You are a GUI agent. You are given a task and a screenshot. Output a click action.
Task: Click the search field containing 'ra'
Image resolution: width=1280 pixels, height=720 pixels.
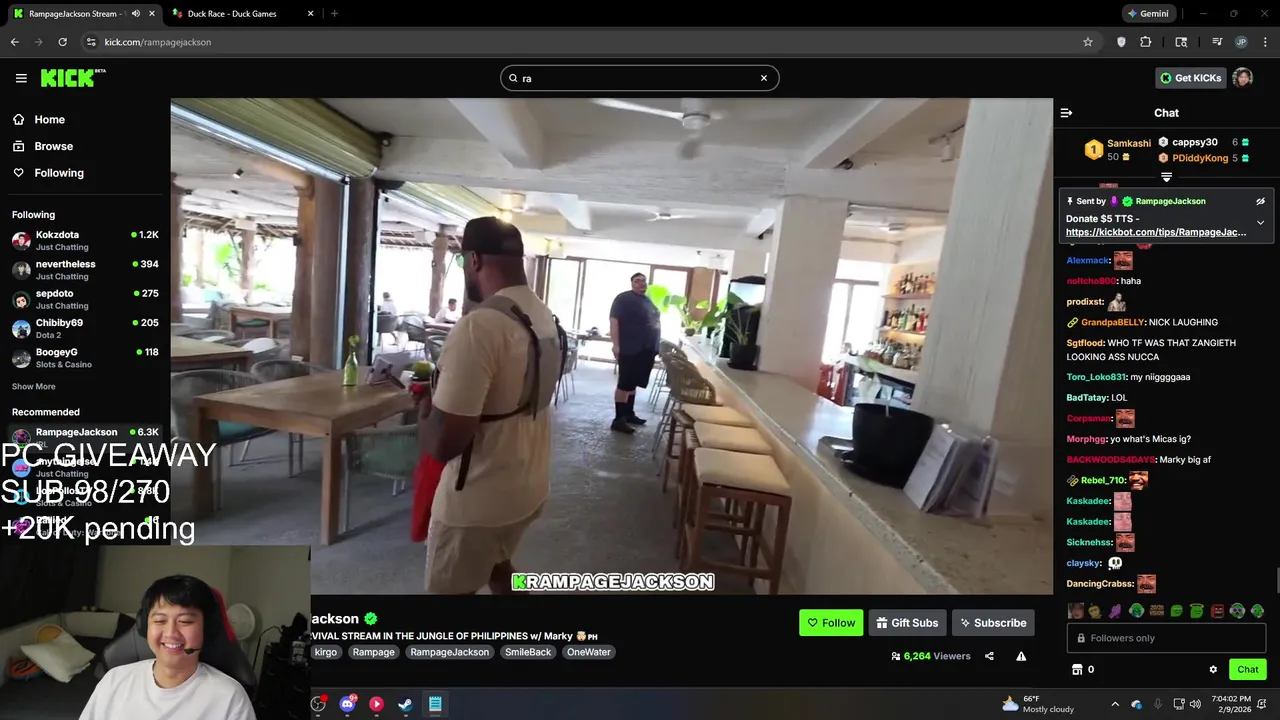coord(639,78)
